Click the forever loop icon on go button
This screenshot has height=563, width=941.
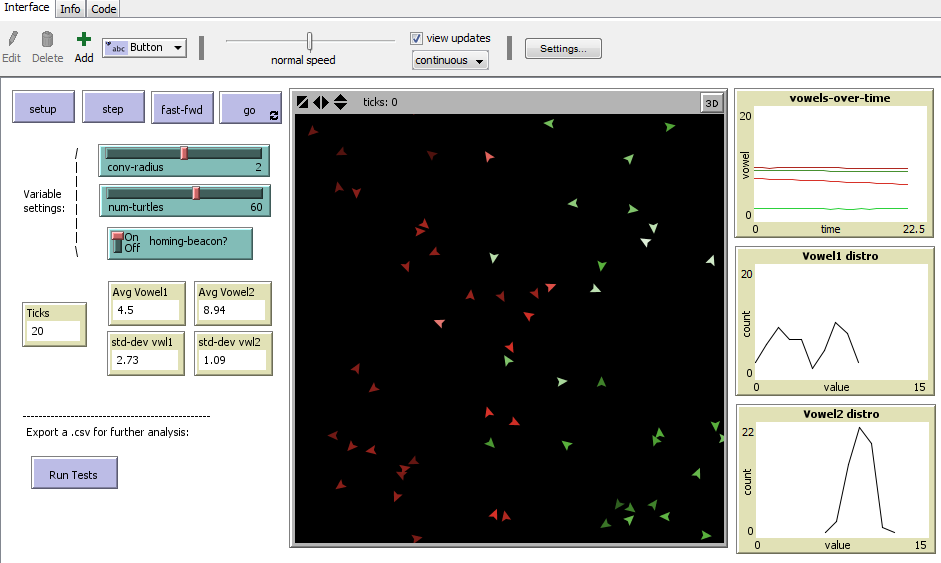274,116
